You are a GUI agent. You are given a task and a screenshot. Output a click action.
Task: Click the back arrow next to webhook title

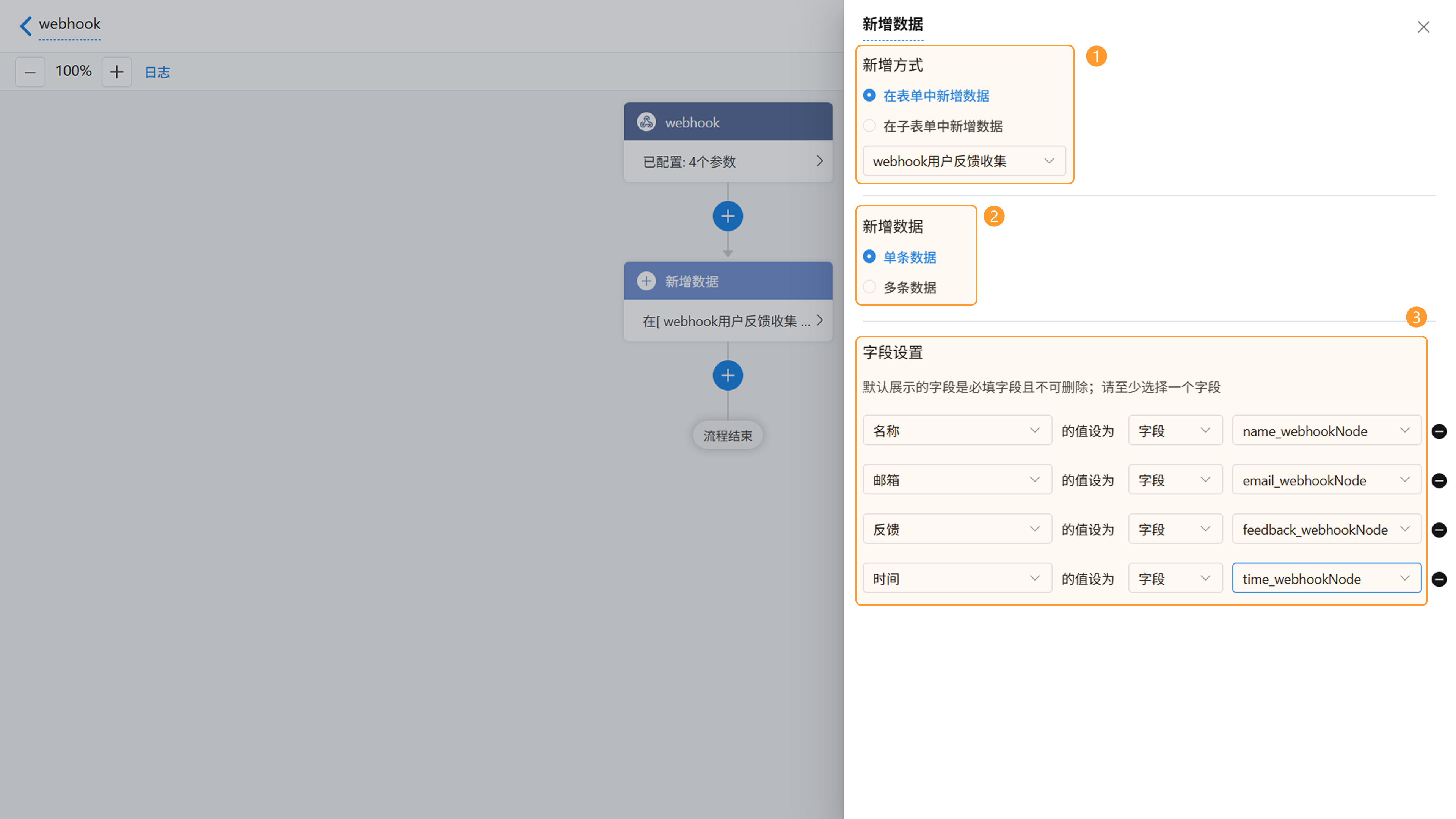(25, 25)
